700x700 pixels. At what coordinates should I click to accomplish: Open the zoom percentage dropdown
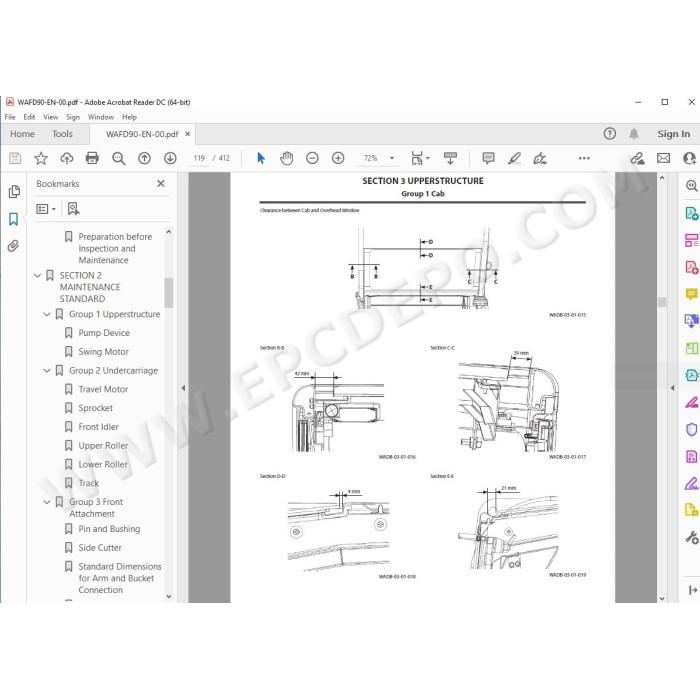[x=392, y=158]
